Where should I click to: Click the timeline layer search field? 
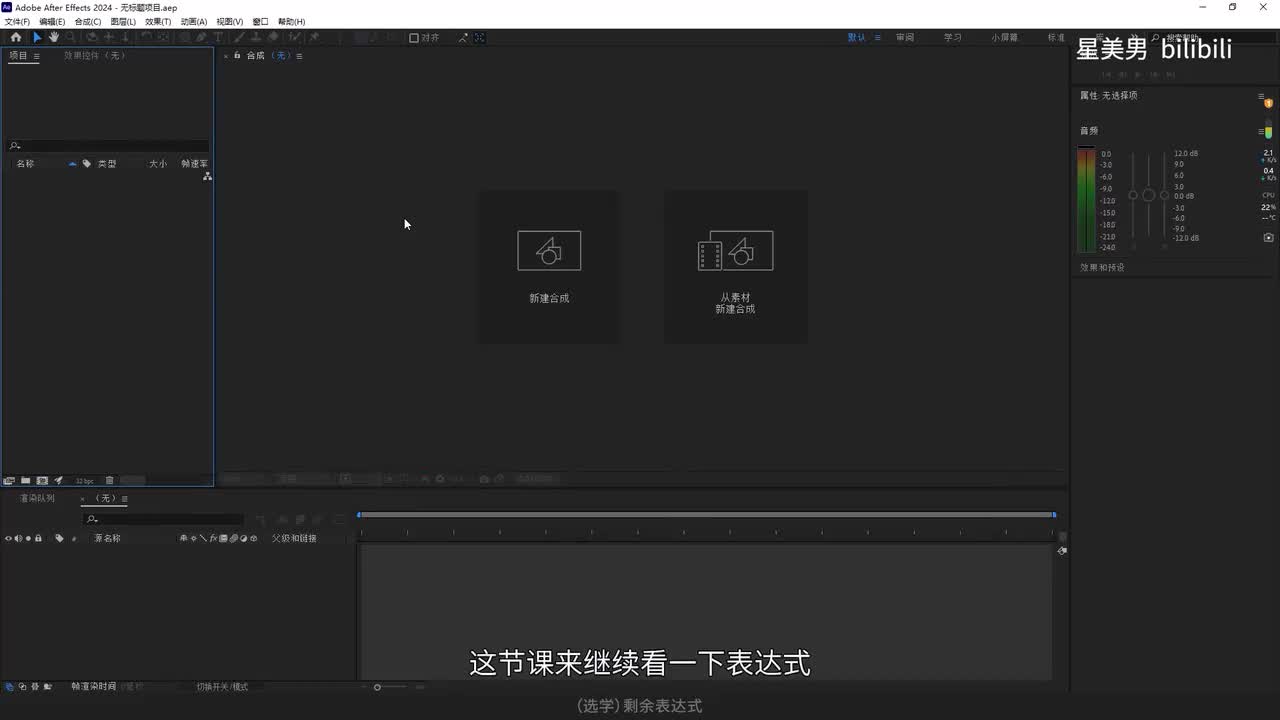click(x=164, y=519)
